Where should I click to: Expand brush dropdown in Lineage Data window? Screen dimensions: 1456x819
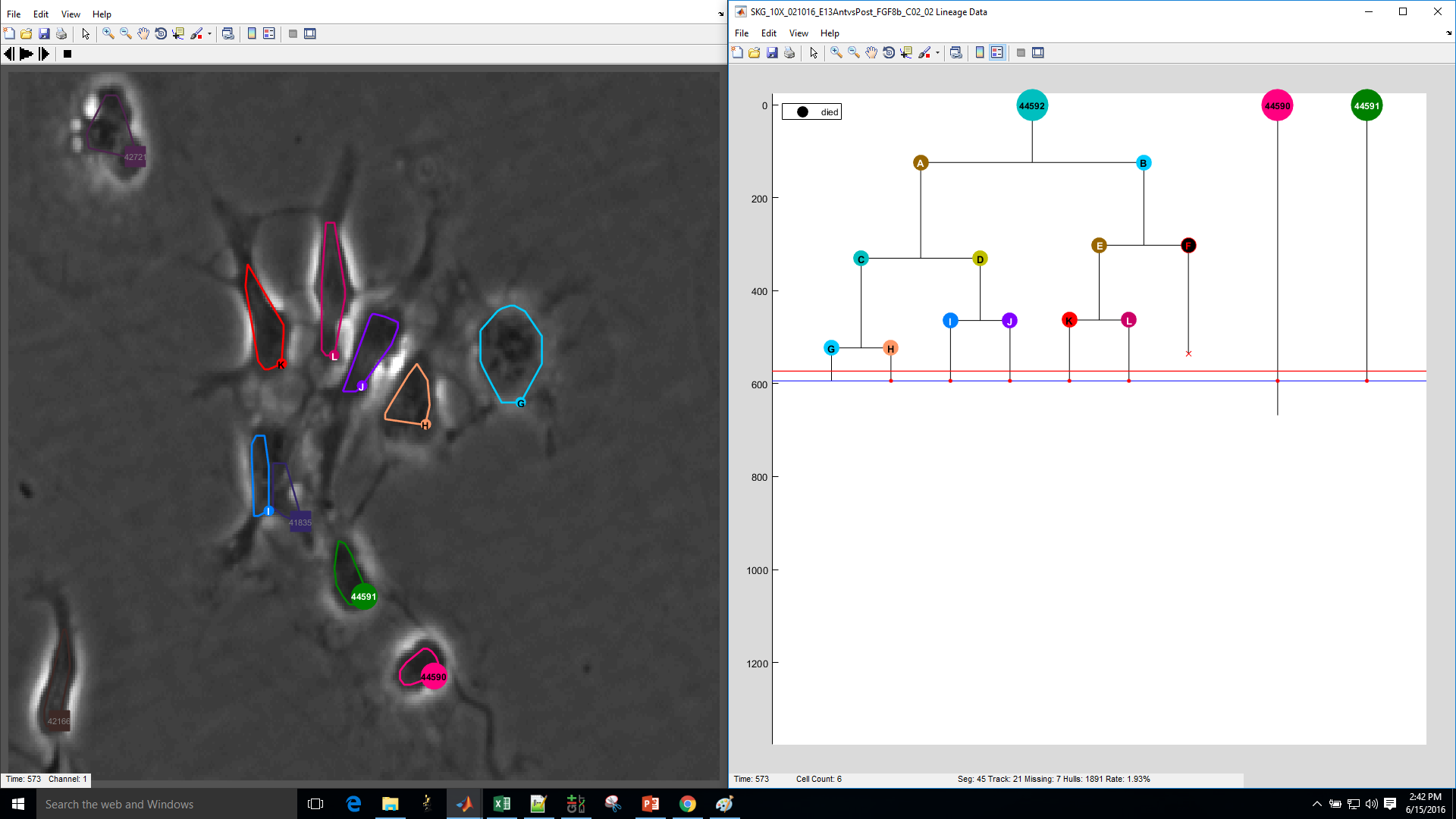coord(937,52)
